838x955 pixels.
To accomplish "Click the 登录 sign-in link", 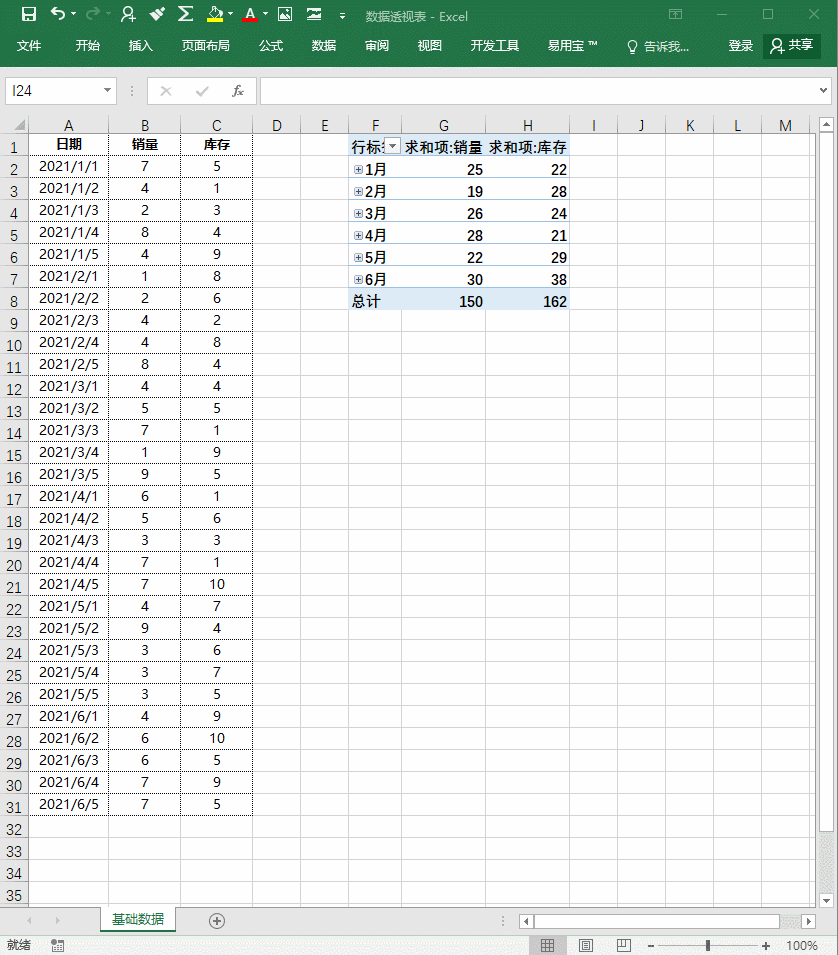I will click(x=741, y=46).
